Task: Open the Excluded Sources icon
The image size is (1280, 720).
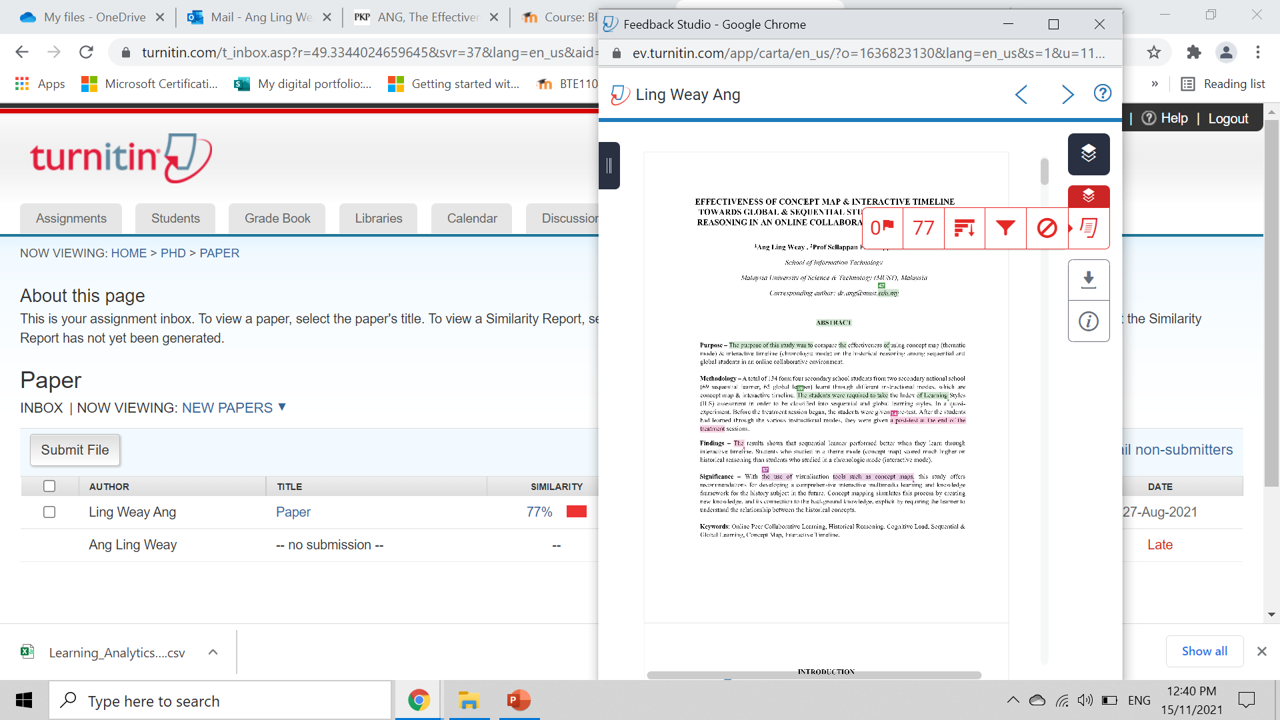Action: (1046, 228)
